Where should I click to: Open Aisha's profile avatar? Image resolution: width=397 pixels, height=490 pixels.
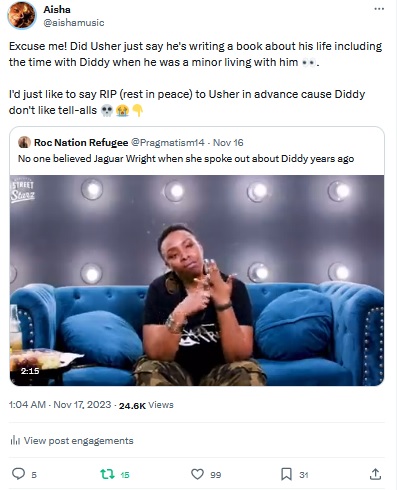22,16
